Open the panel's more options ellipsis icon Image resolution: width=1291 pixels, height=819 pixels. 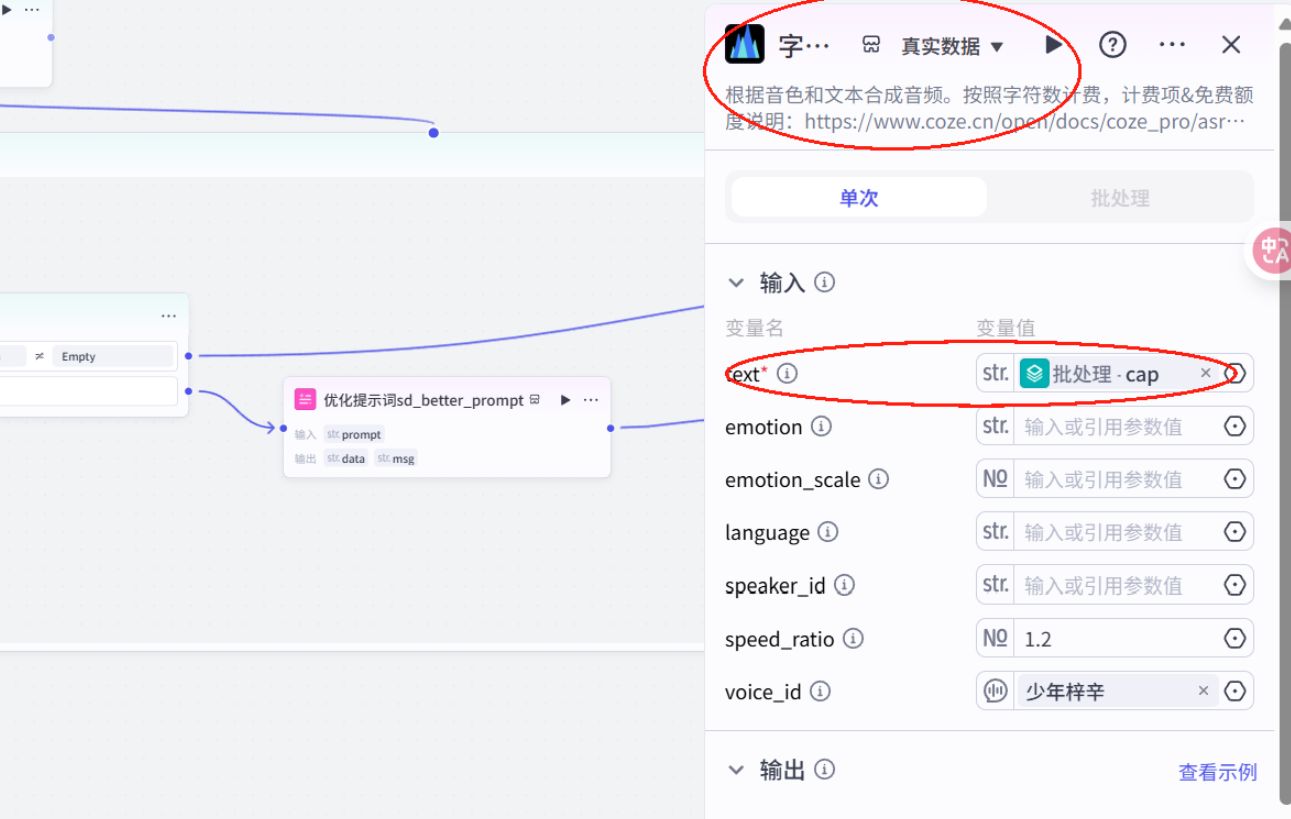tap(1172, 44)
